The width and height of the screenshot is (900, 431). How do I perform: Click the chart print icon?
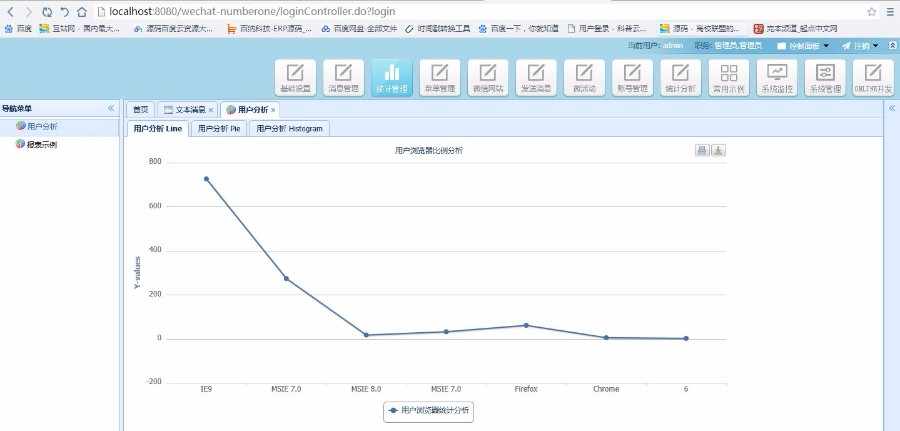(x=702, y=150)
